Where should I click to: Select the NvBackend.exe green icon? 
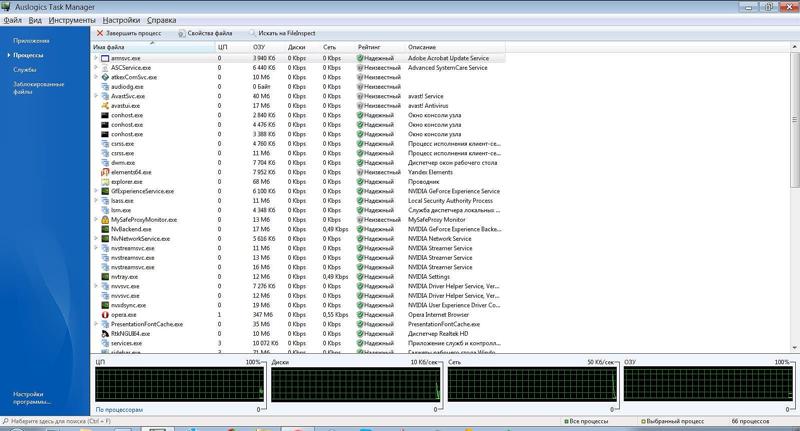coord(105,229)
